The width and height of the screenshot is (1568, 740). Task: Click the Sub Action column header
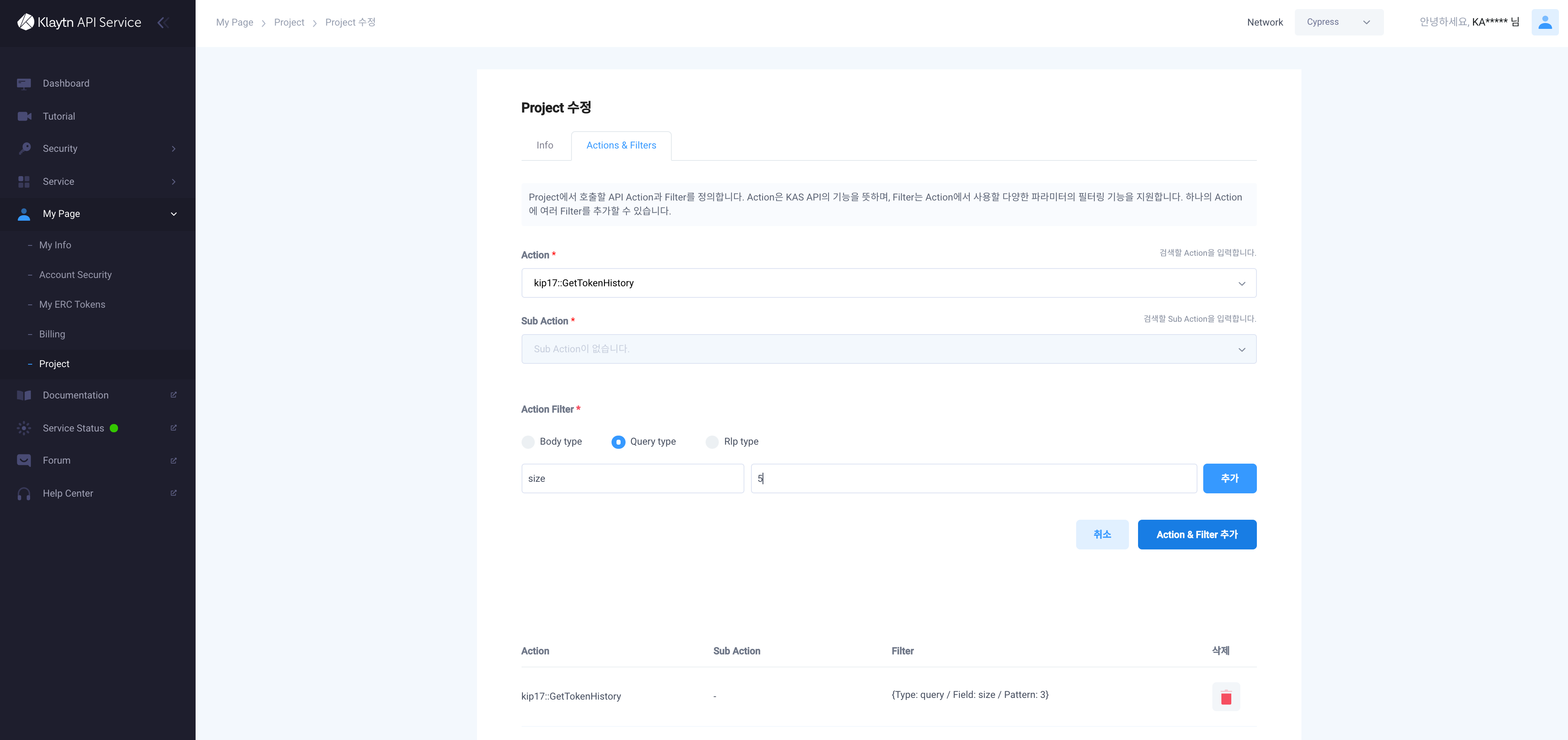point(737,650)
